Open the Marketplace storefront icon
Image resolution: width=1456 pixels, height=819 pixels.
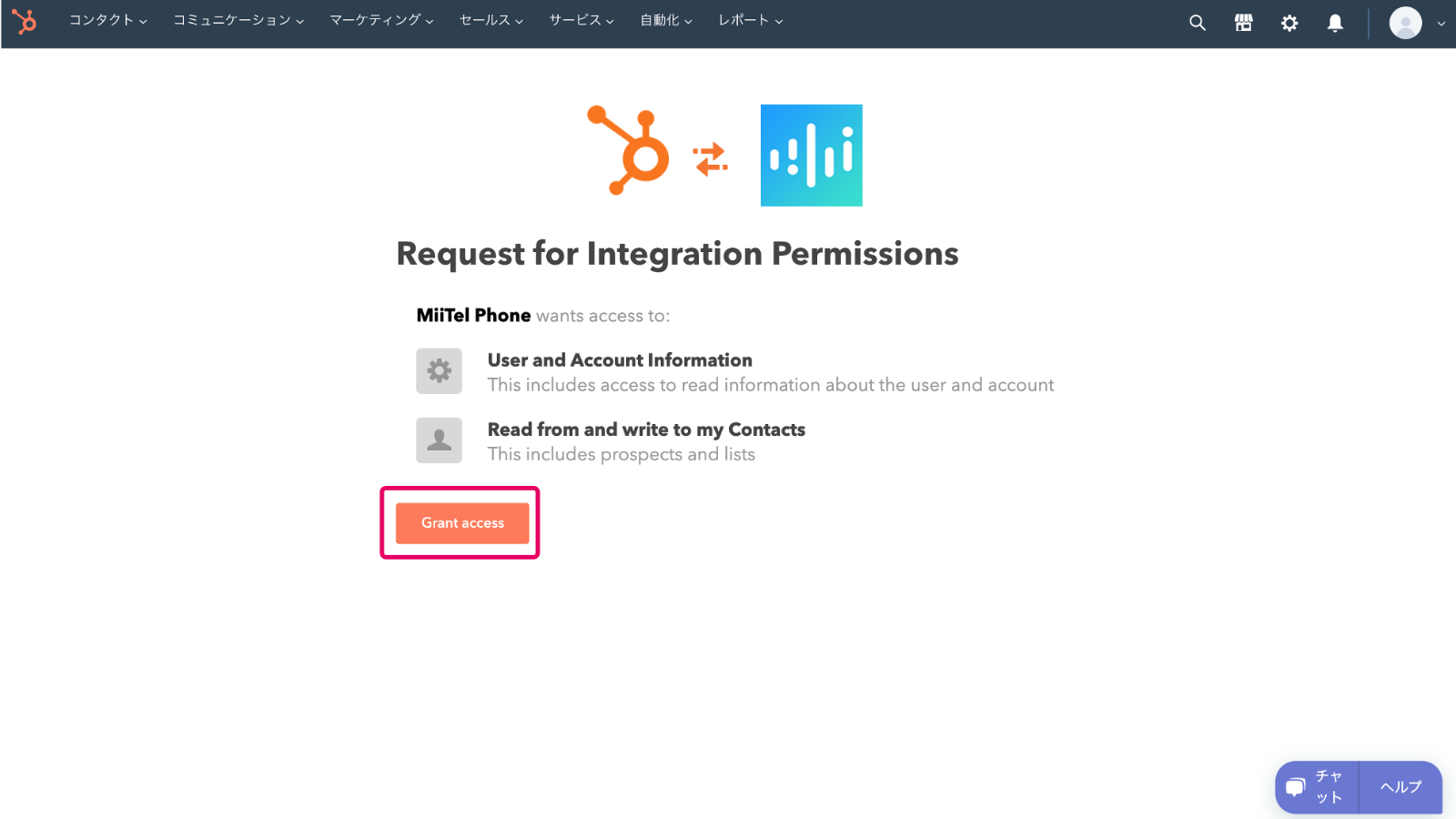click(1243, 23)
